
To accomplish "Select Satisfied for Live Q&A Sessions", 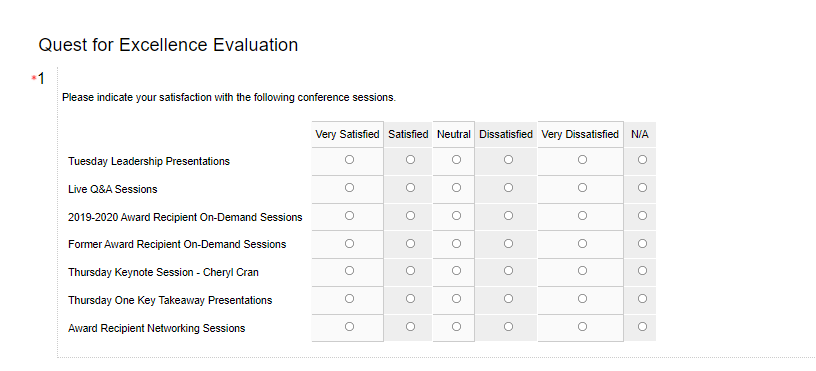I will (x=410, y=187).
